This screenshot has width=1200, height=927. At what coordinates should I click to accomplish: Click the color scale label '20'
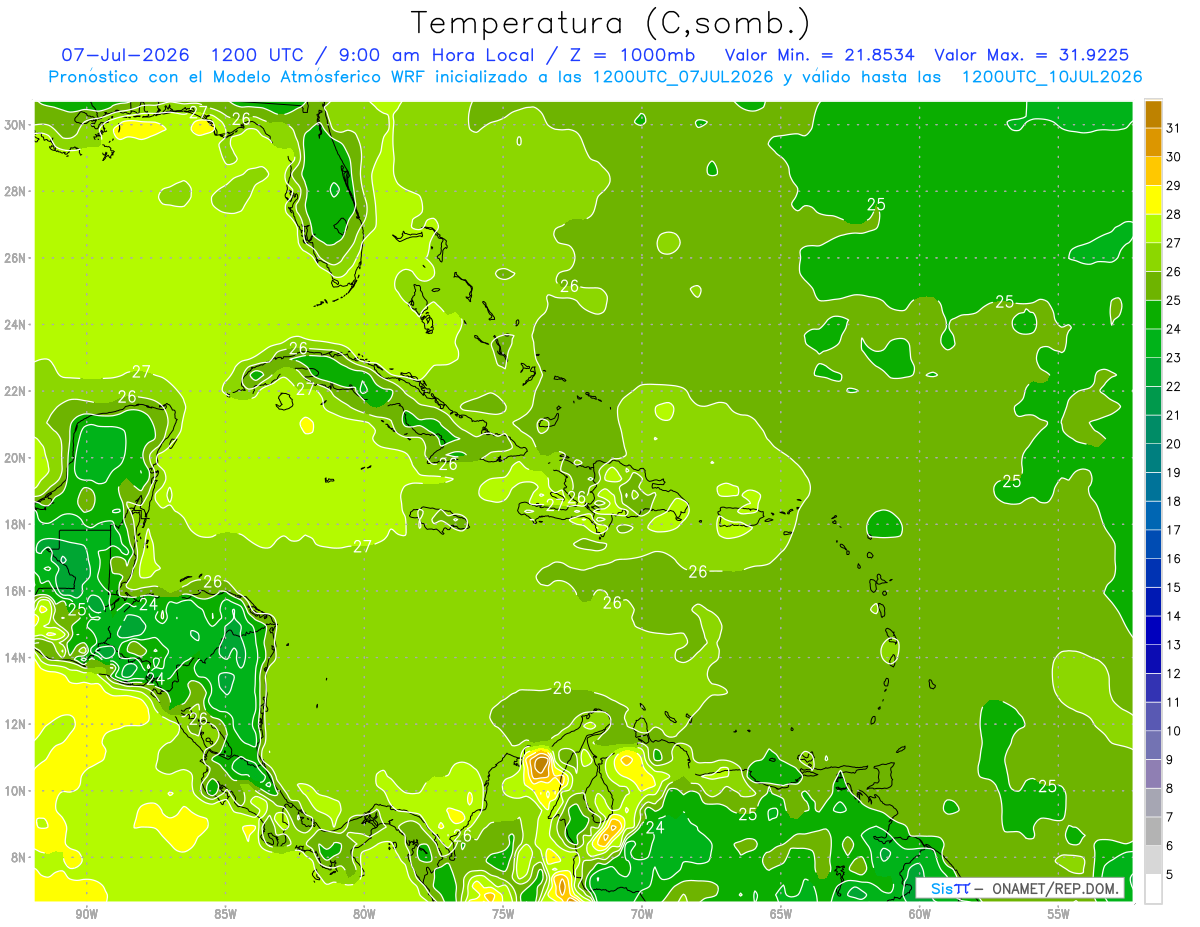[x=1174, y=443]
